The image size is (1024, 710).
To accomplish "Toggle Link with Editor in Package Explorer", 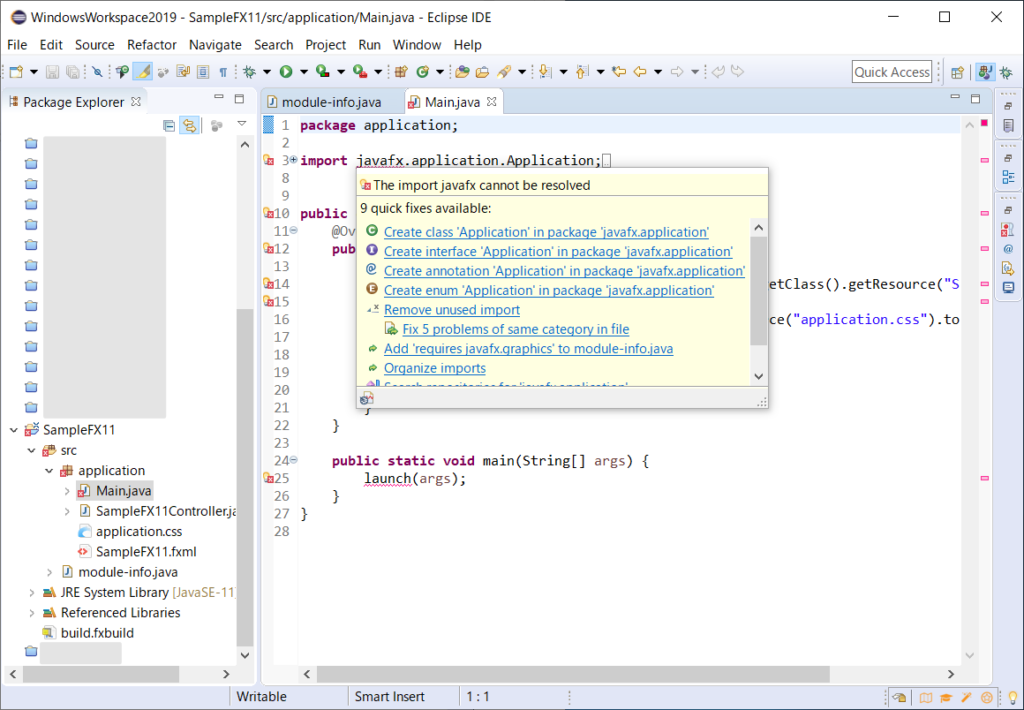I will pos(189,125).
